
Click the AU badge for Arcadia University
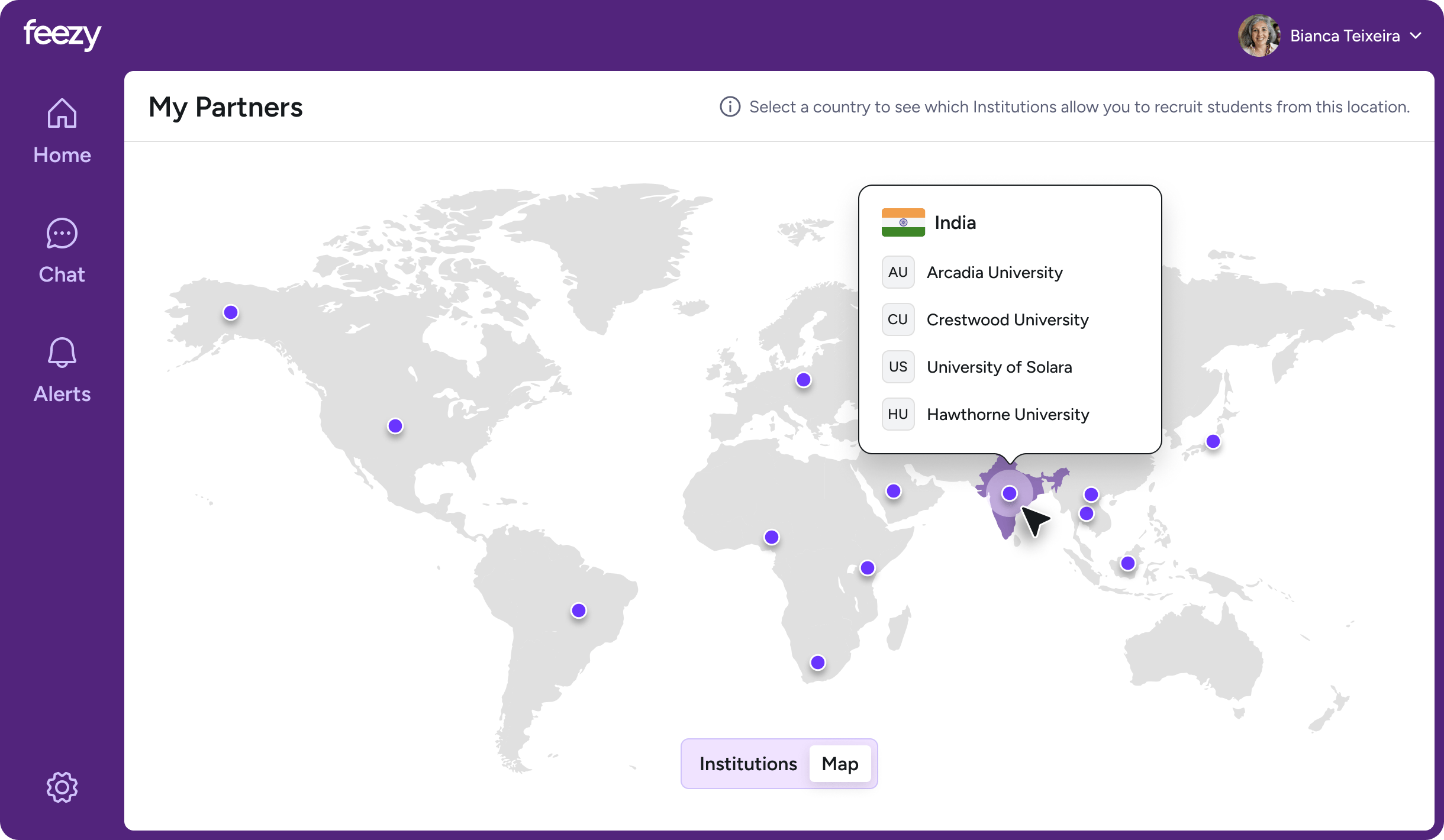tap(898, 272)
